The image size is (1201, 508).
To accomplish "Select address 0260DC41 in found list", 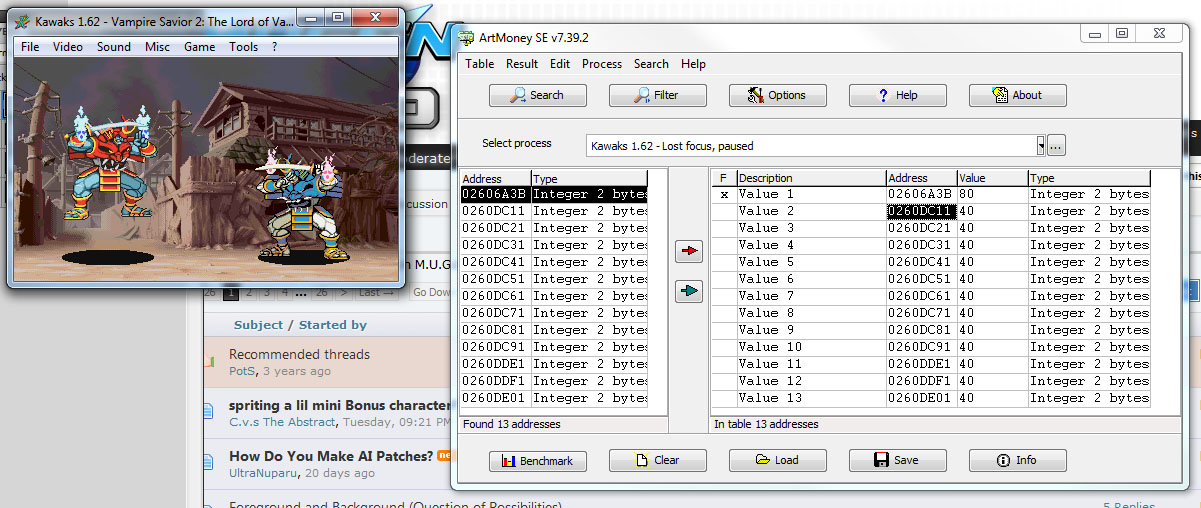I will click(495, 263).
